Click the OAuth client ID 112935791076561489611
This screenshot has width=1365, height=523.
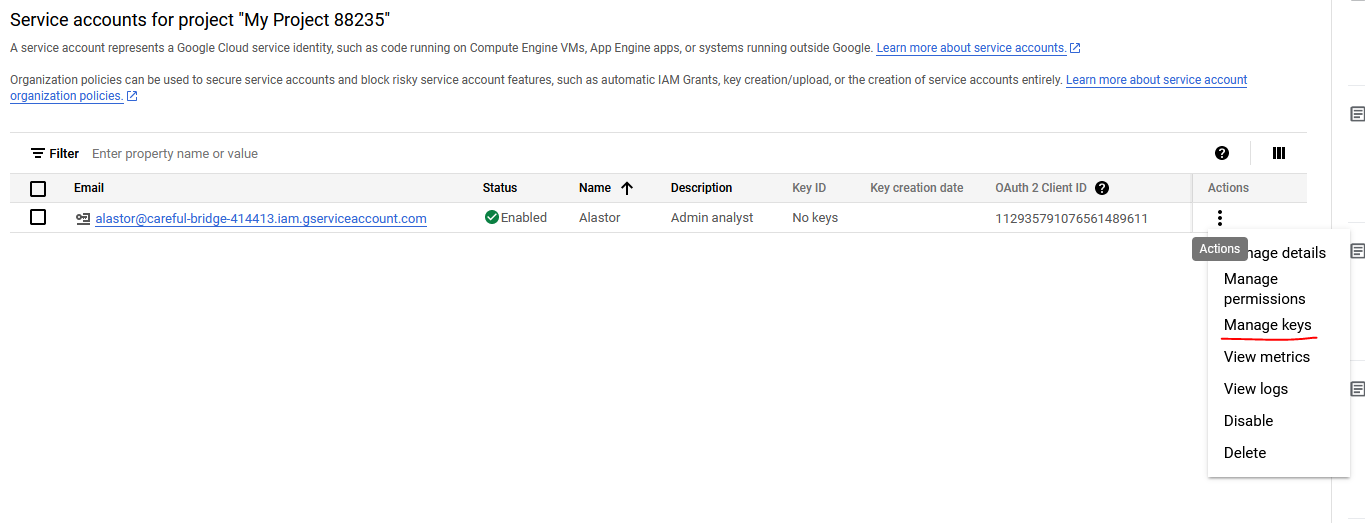point(1071,218)
